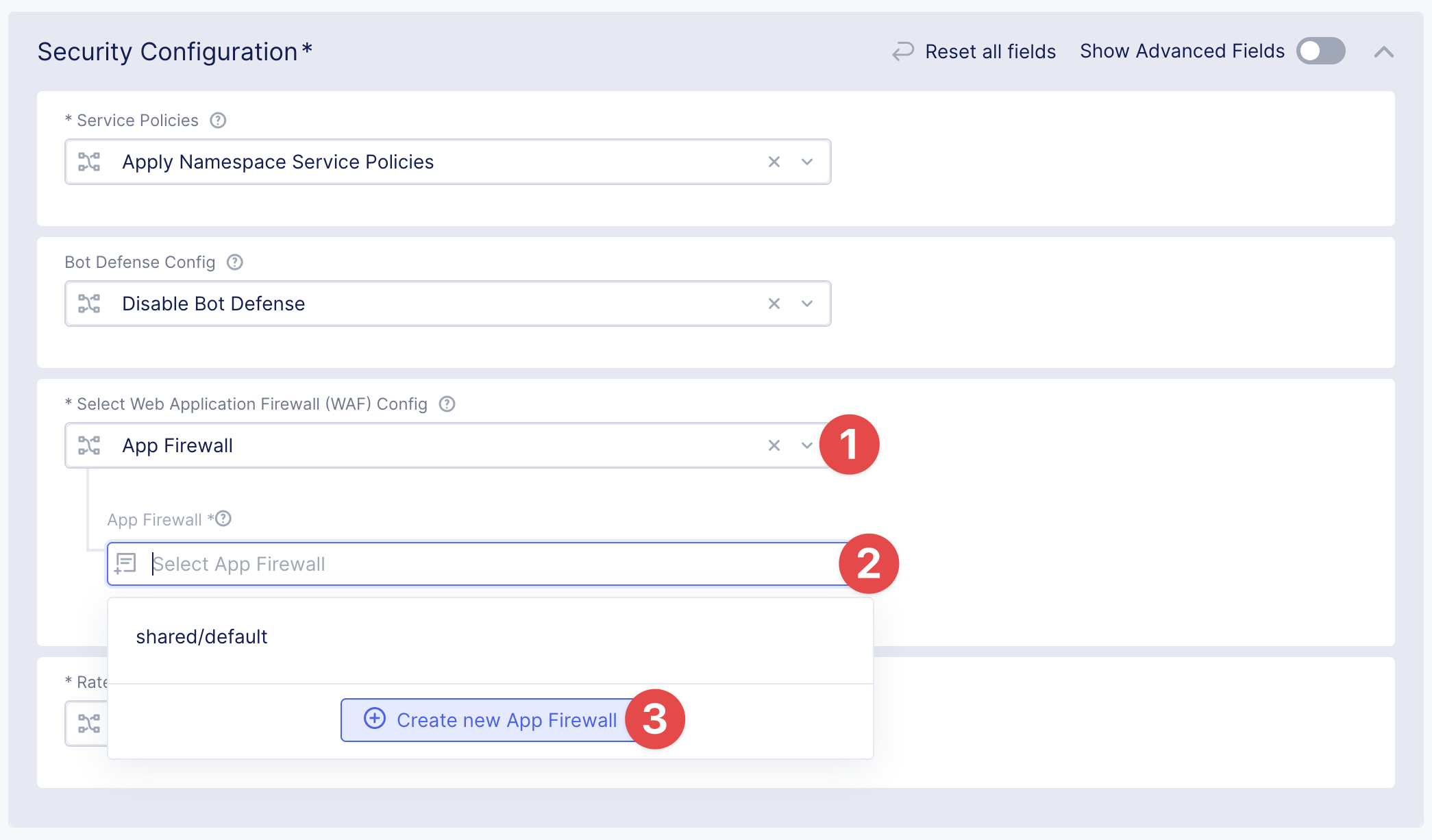Open the Service Policies dropdown arrow

pyautogui.click(x=807, y=162)
